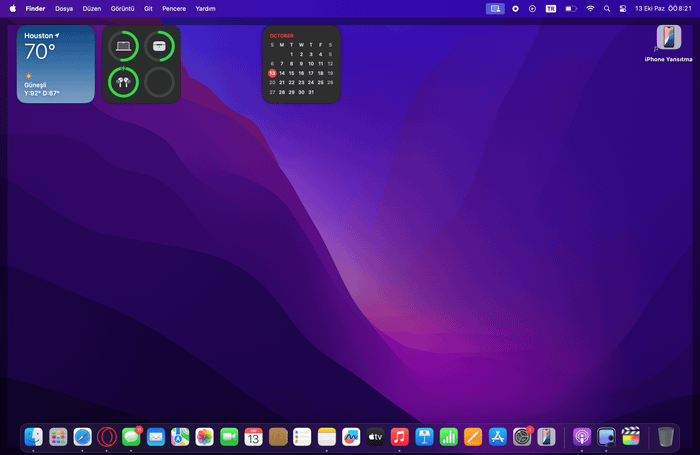This screenshot has height=455, width=700.
Task: Select day 31 in the calendar widget
Action: click(x=311, y=92)
